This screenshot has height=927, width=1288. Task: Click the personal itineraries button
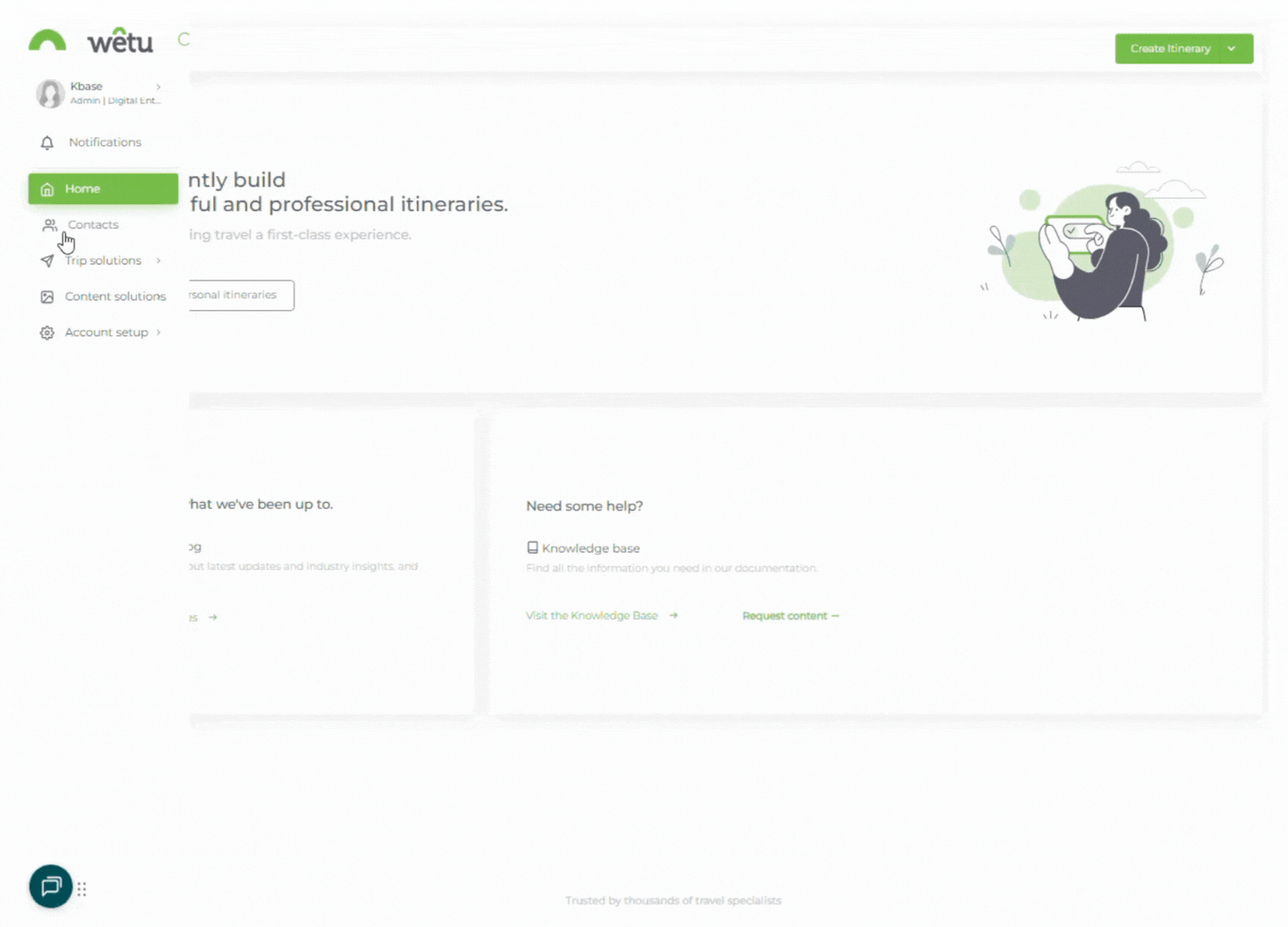point(241,295)
